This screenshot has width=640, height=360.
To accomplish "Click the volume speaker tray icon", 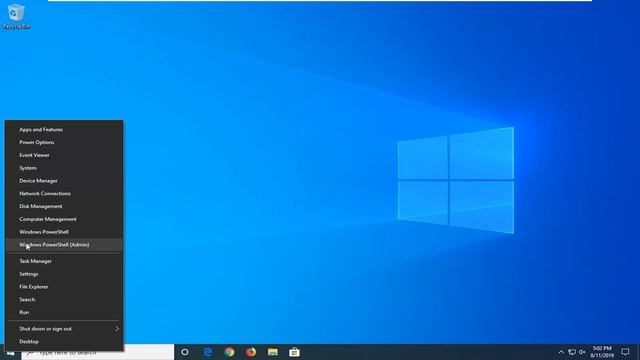I will [582, 352].
